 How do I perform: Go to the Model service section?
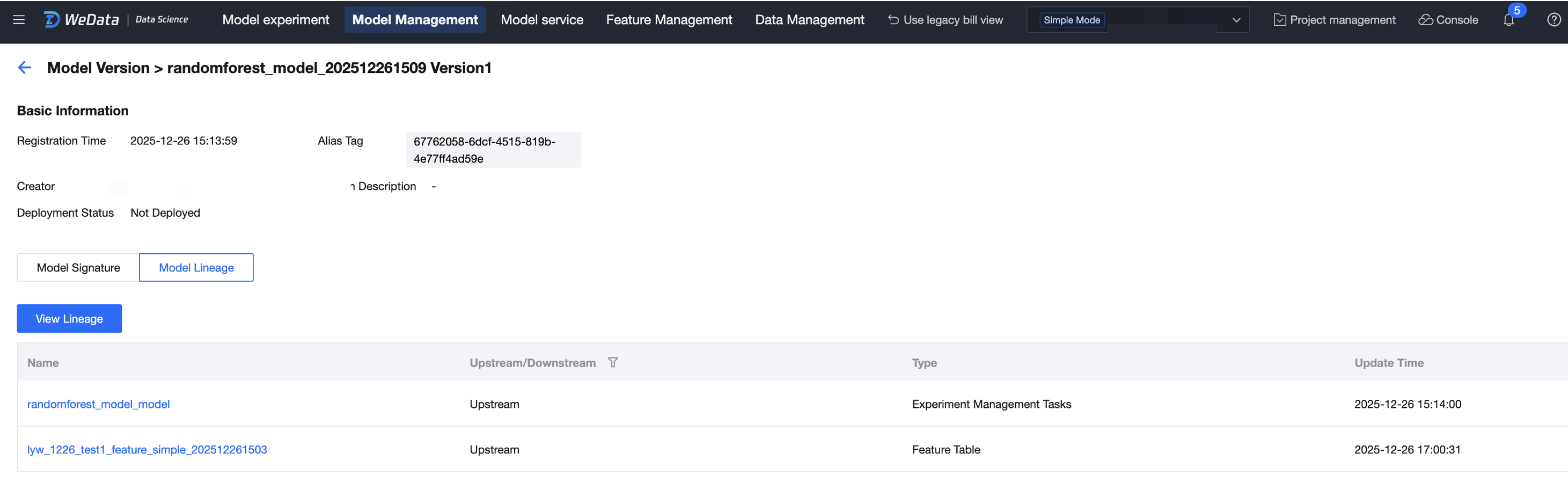tap(542, 20)
